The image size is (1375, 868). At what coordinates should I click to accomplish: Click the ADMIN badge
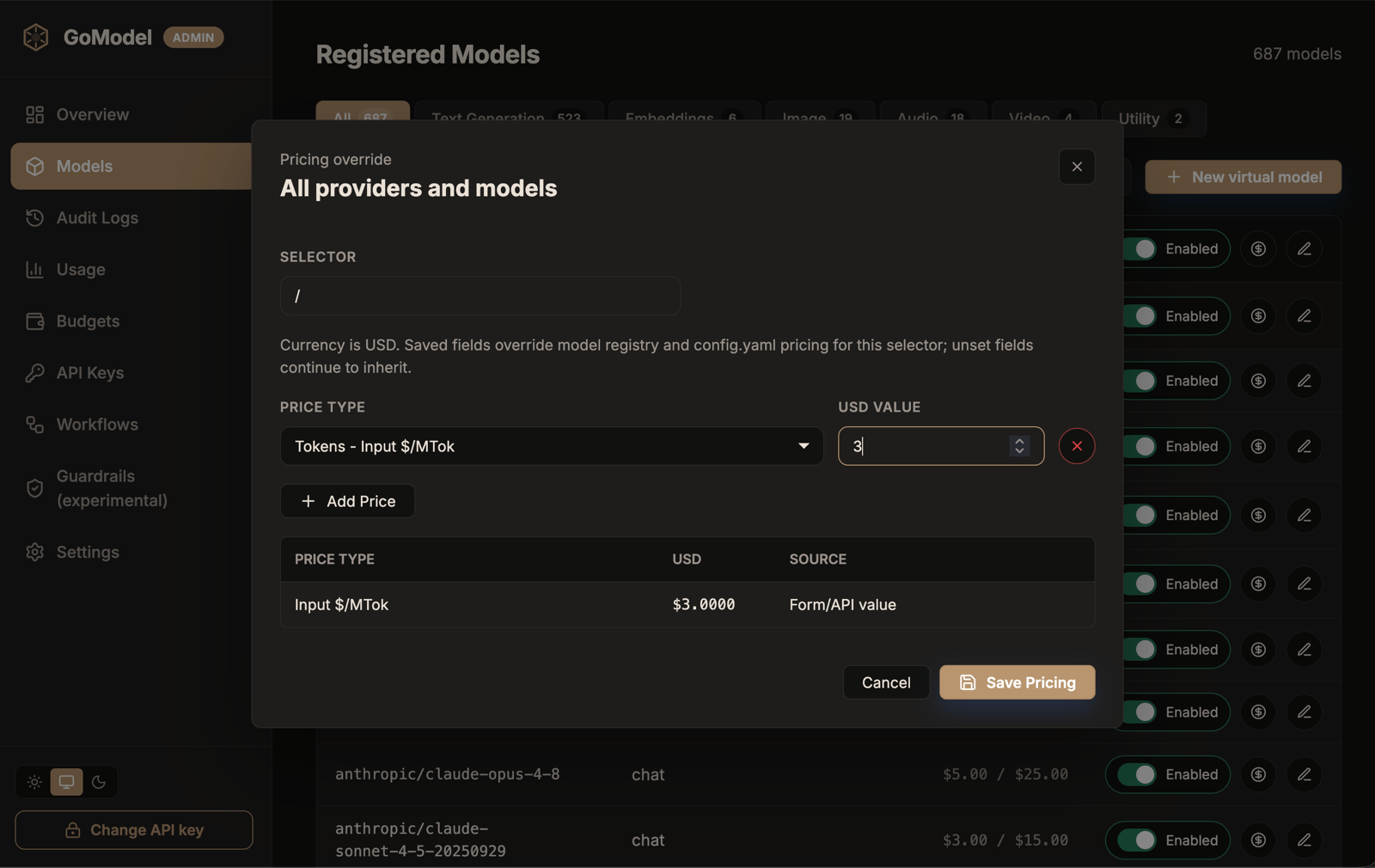(x=193, y=38)
